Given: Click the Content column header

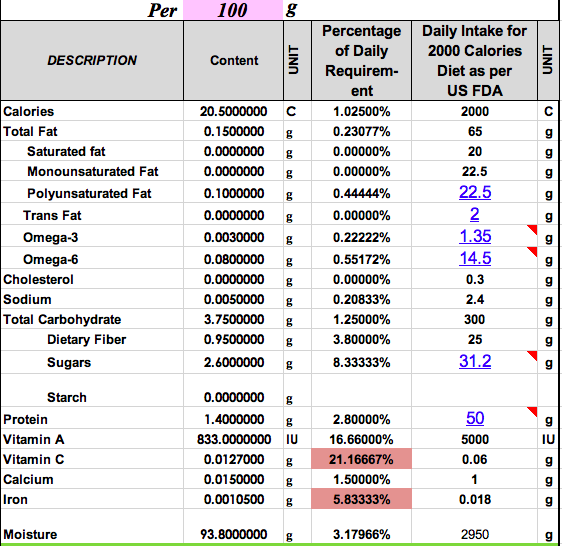Looking at the screenshot, I should tap(234, 61).
